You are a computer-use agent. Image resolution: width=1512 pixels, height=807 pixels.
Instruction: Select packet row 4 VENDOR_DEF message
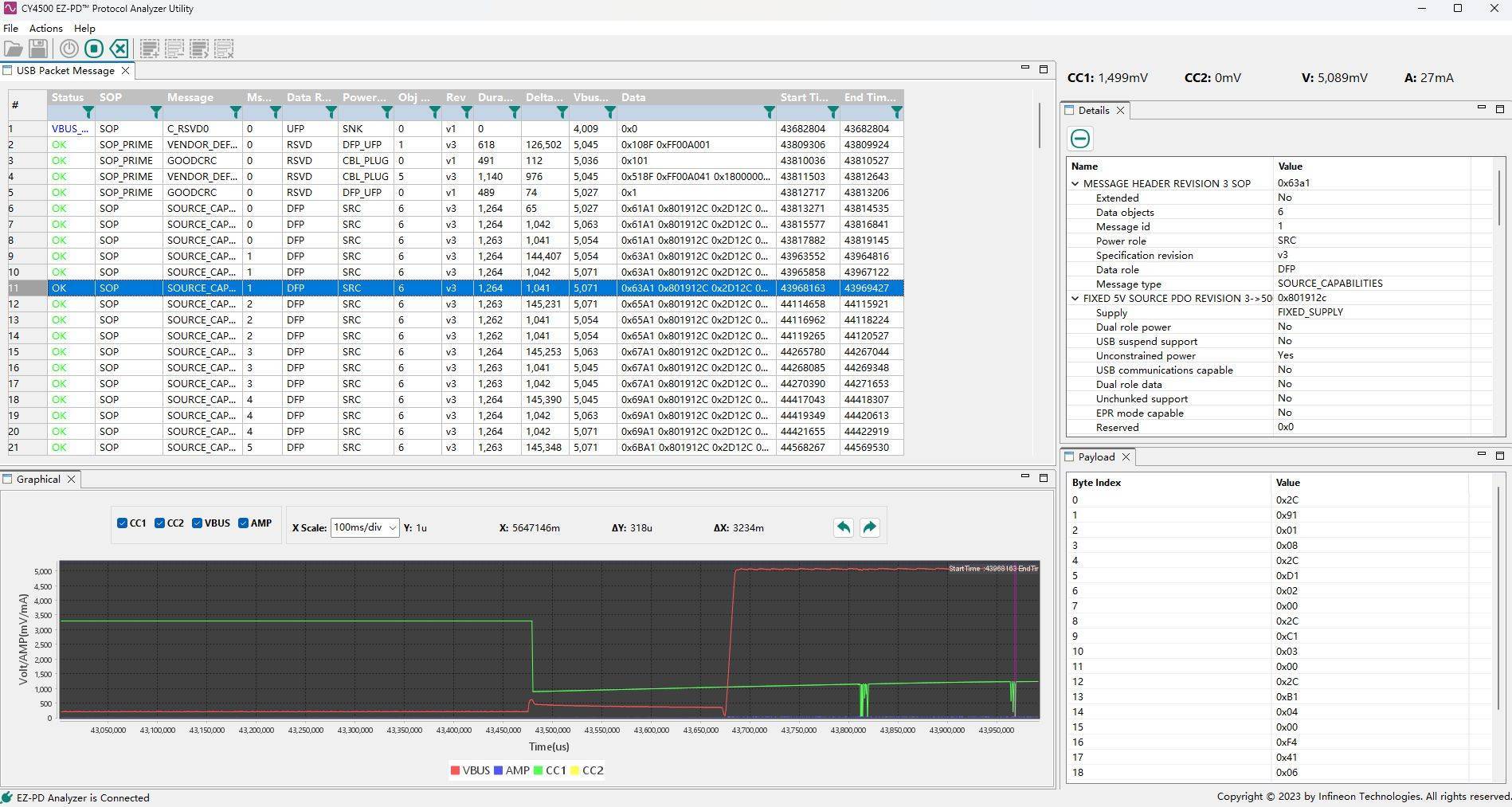point(202,177)
